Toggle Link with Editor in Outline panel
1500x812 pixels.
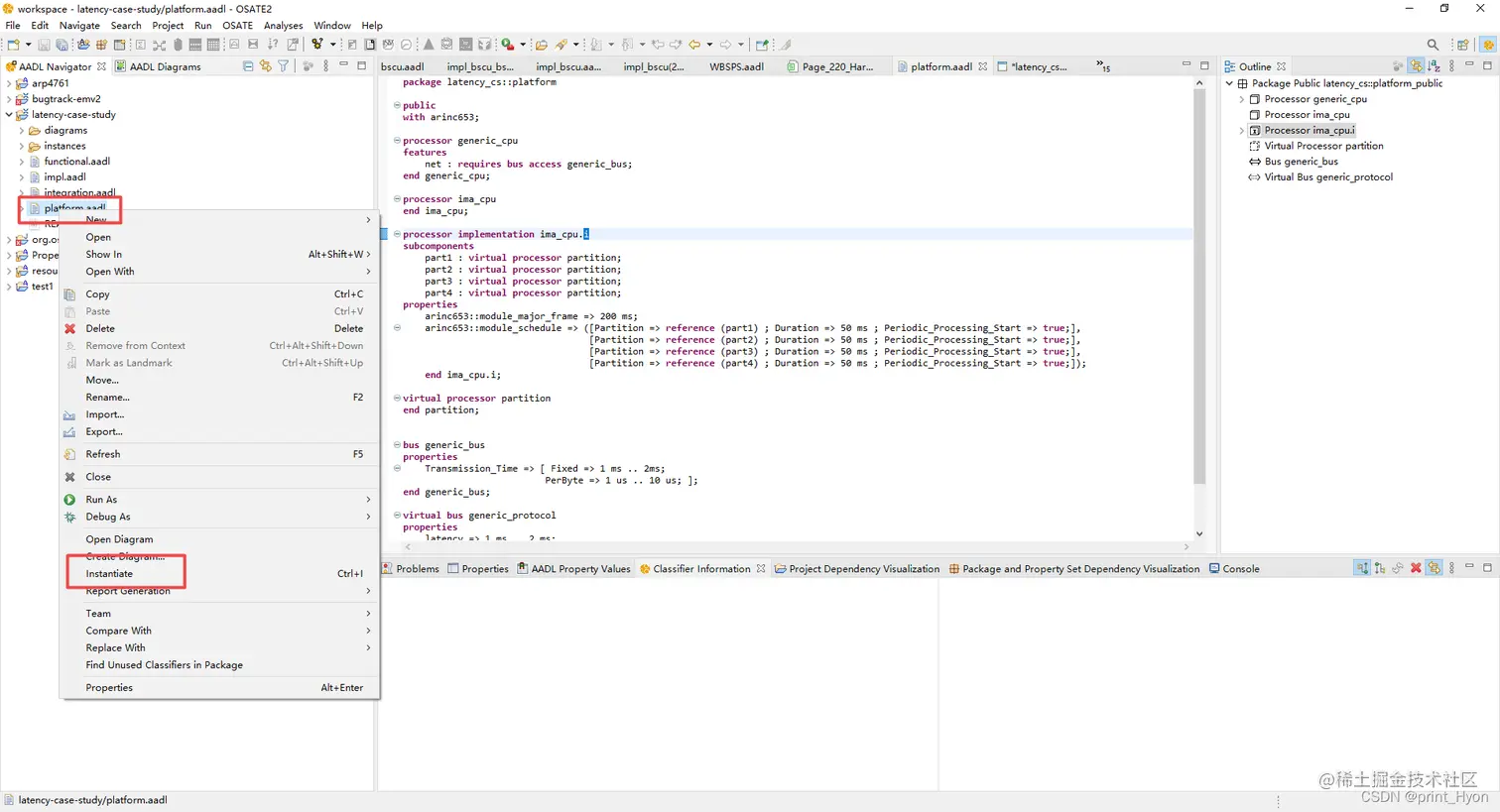click(1417, 66)
